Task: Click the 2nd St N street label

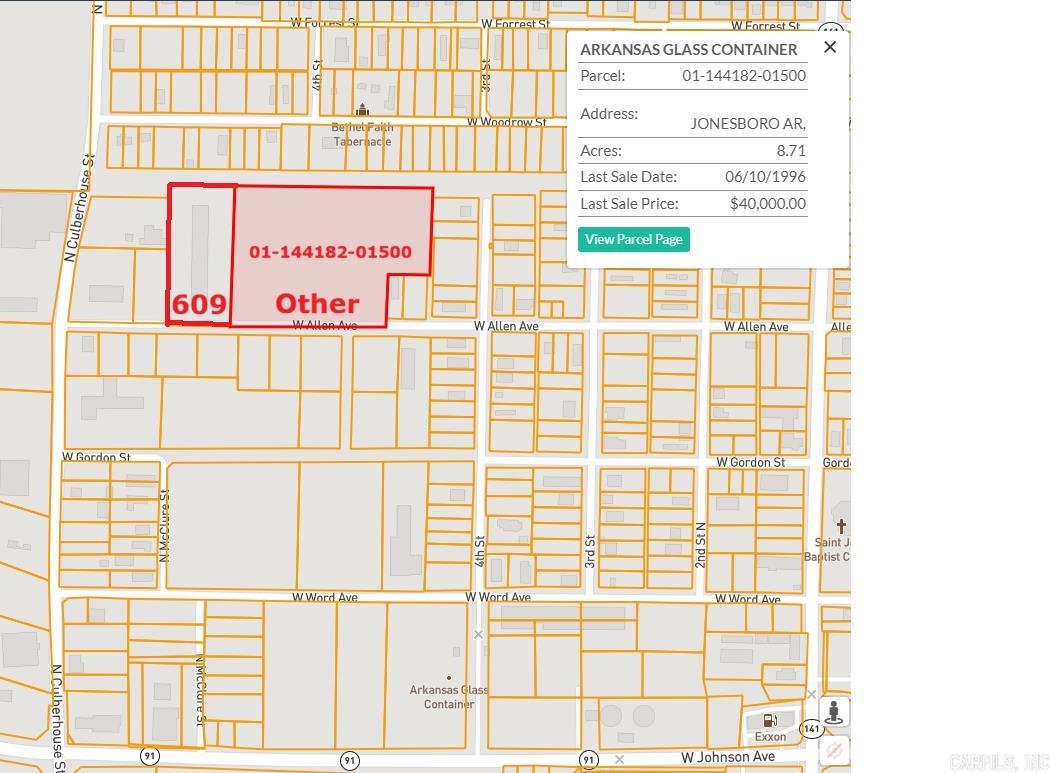Action: [700, 545]
